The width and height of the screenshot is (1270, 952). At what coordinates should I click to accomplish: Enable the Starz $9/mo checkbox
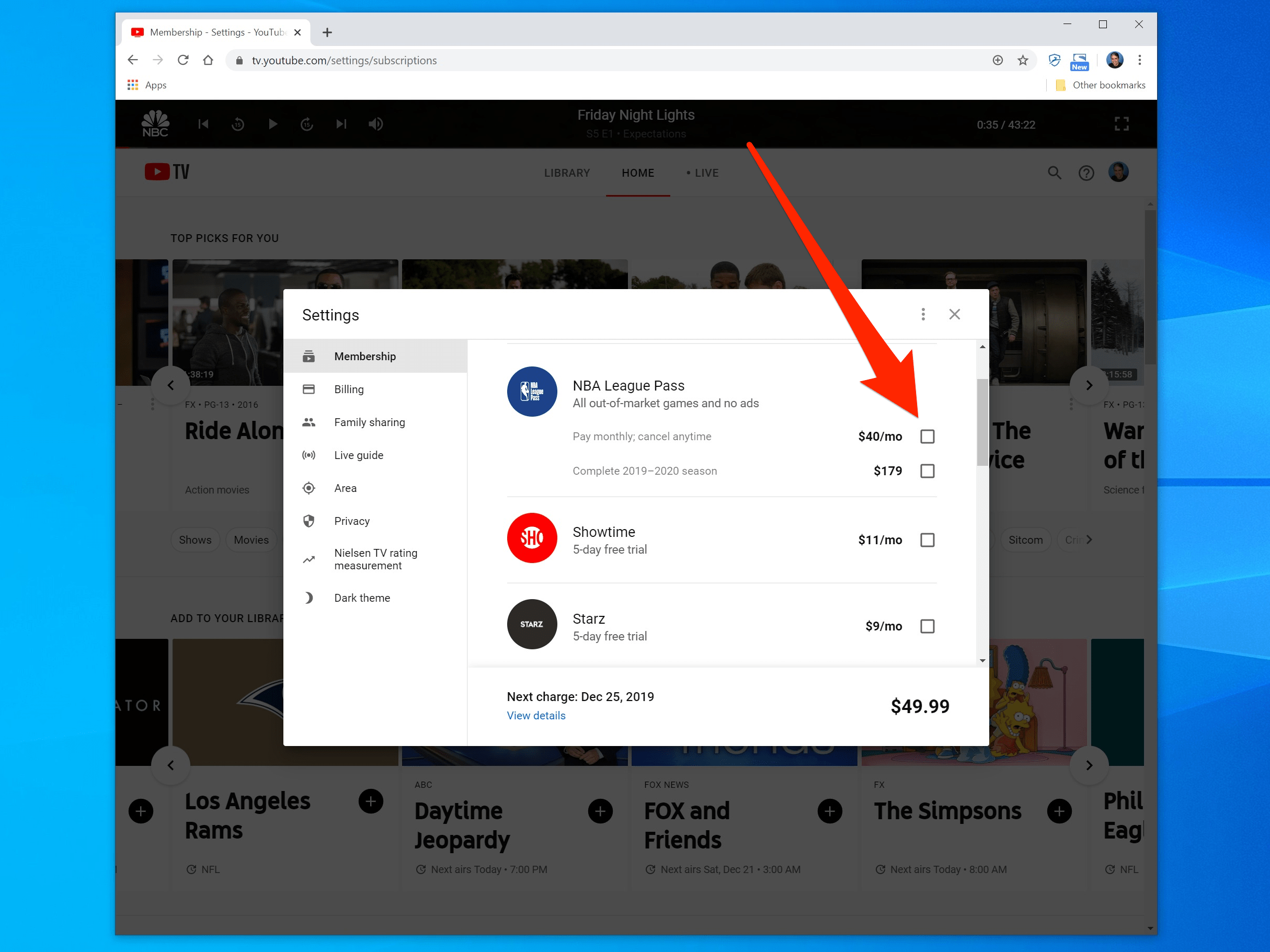(x=926, y=626)
